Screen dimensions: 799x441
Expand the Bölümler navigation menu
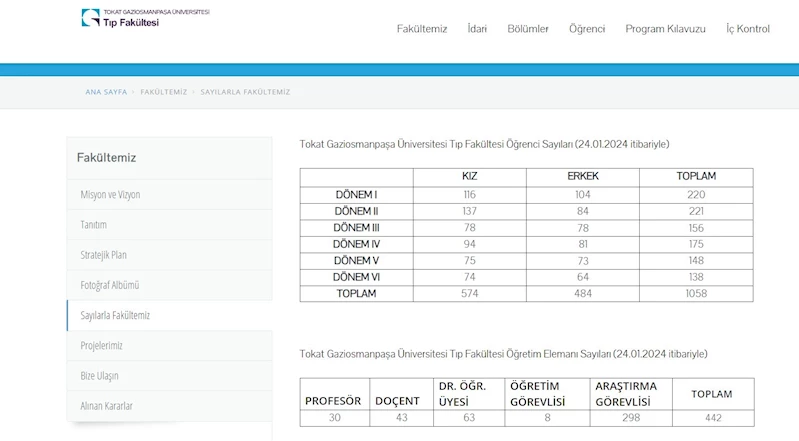point(527,29)
